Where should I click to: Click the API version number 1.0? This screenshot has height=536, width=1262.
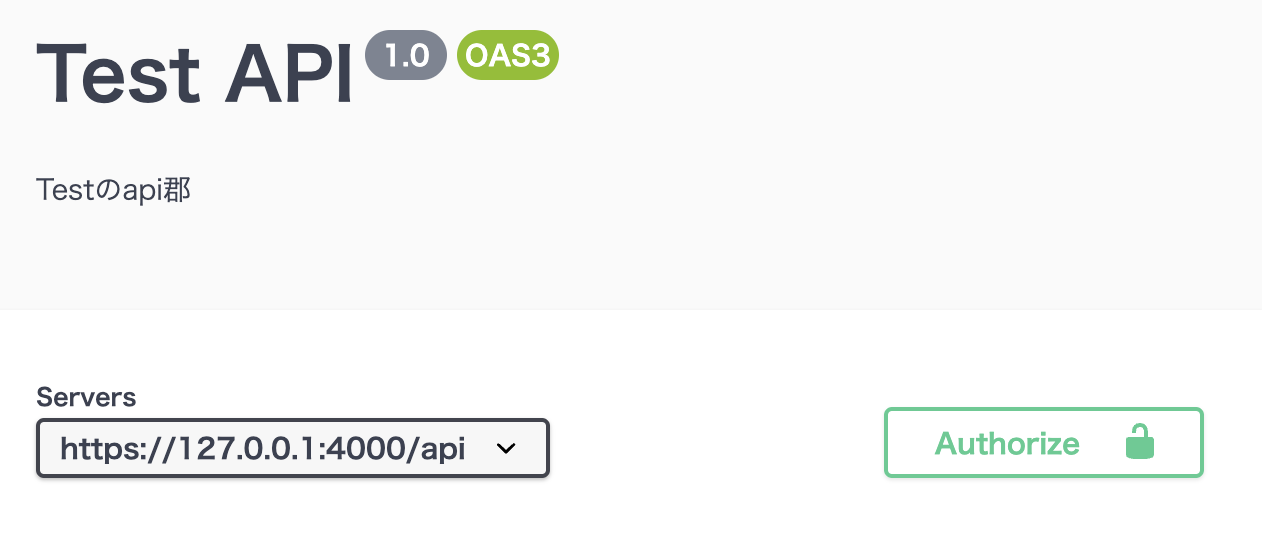(x=406, y=55)
